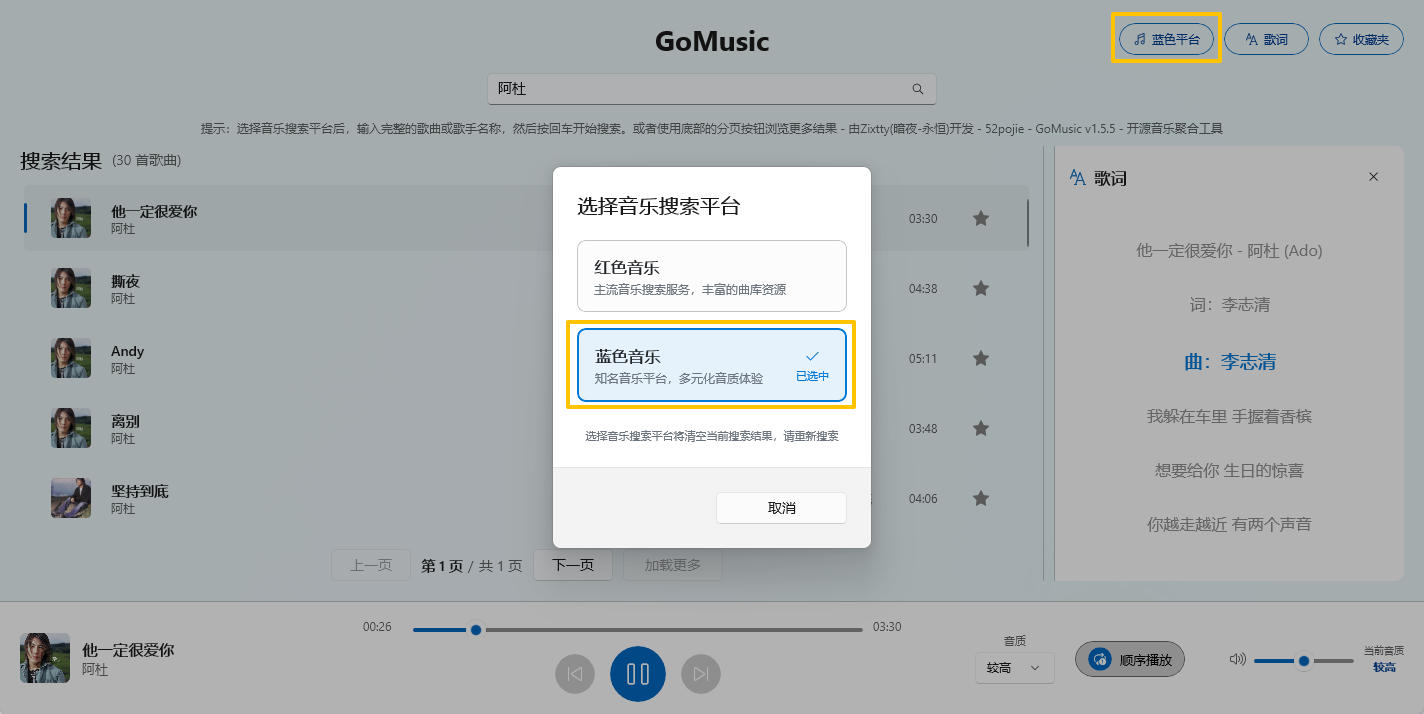The height and width of the screenshot is (714, 1424).
Task: Mute with the volume speaker icon
Action: 1238,659
